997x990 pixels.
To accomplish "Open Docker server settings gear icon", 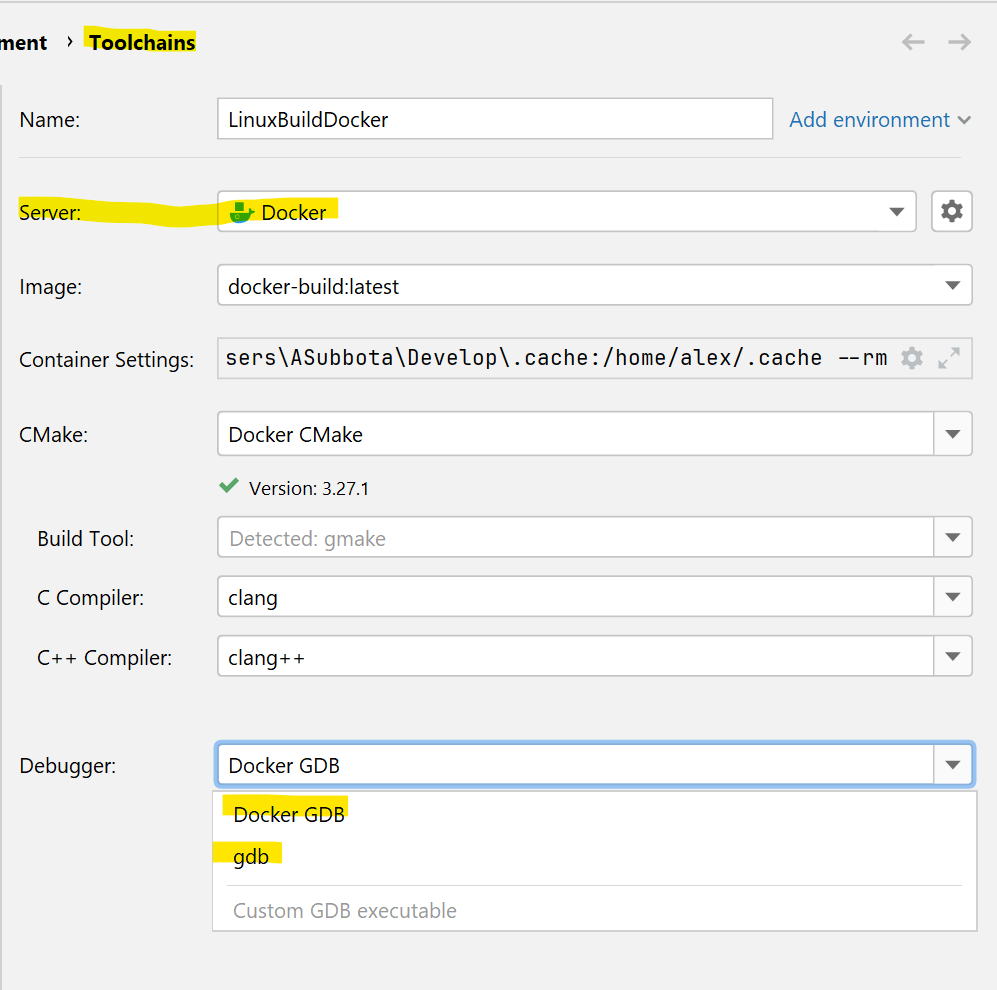I will click(951, 211).
